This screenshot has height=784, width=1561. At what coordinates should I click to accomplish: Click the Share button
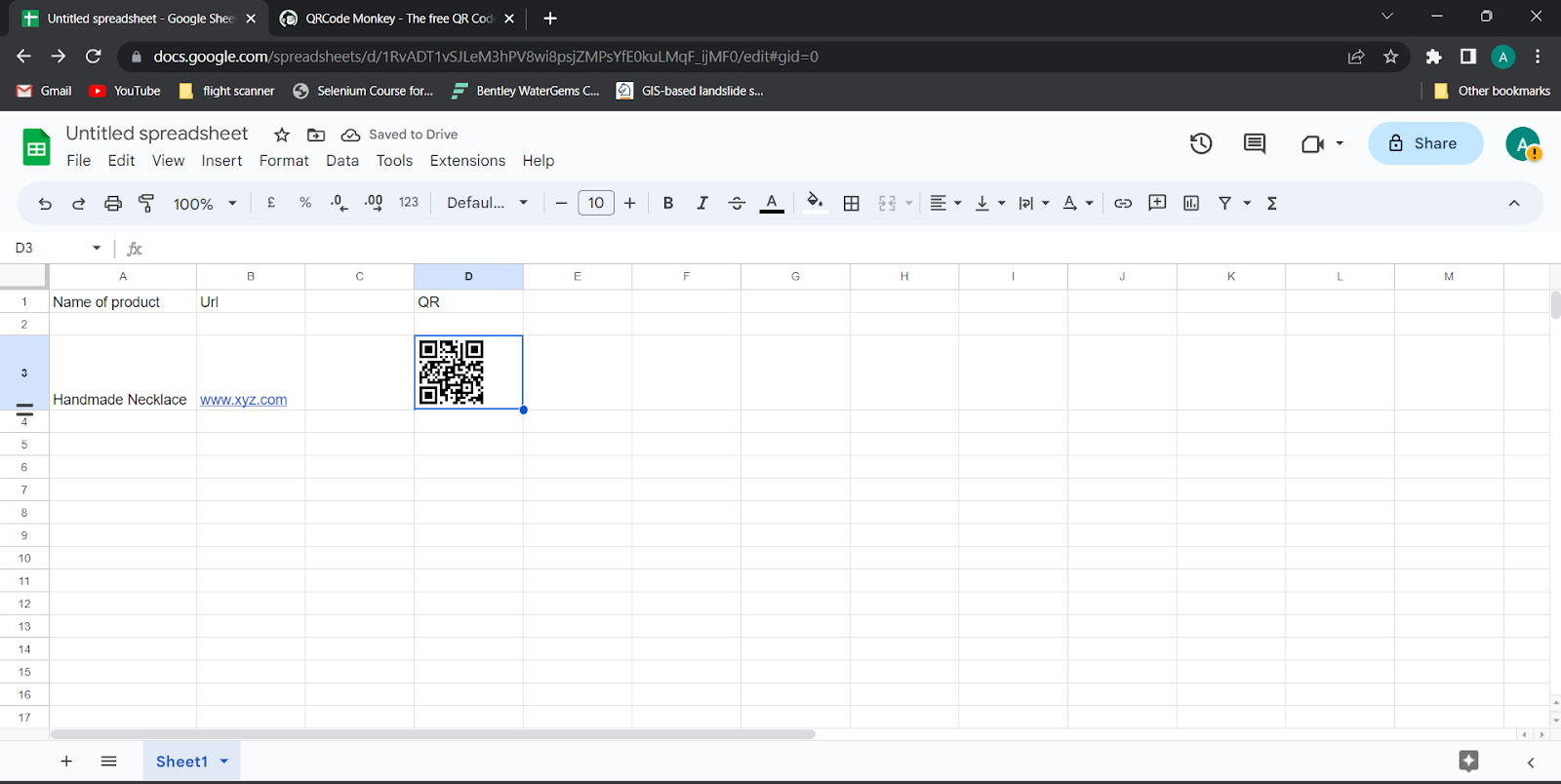(x=1425, y=143)
